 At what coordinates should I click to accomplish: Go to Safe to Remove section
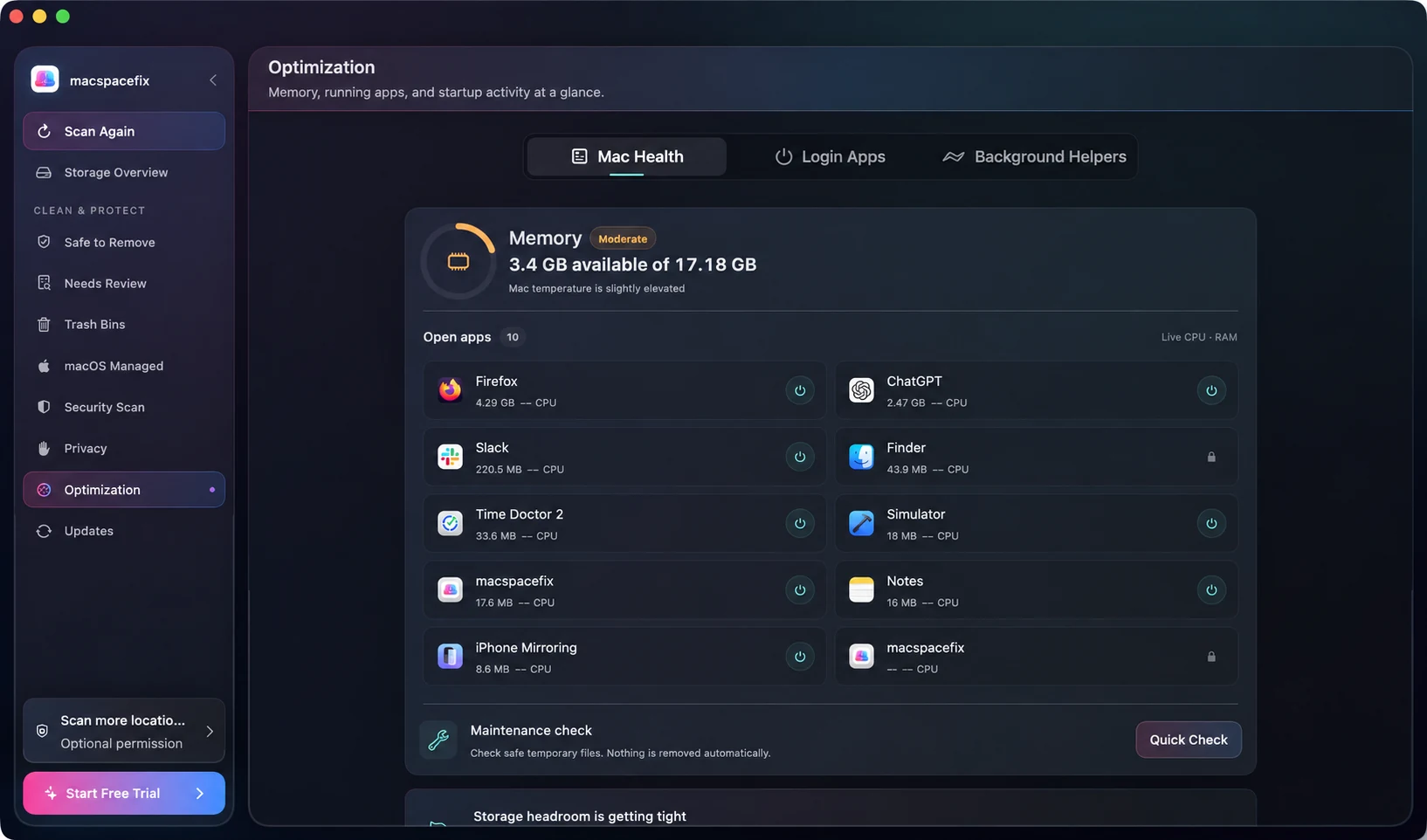[124, 243]
